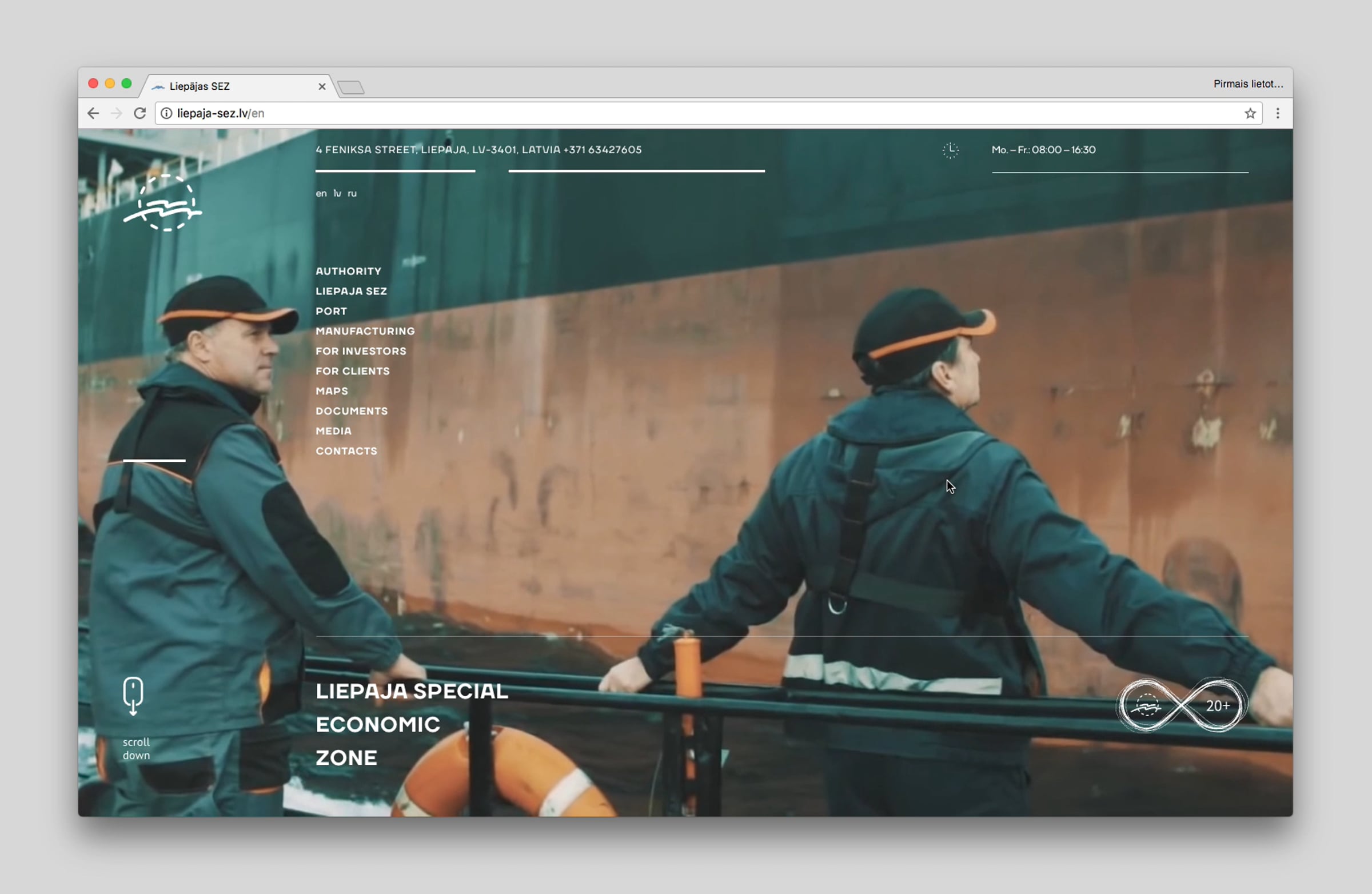Click the 20+ infinity anniversary badge
This screenshot has width=1372, height=894.
(1182, 705)
